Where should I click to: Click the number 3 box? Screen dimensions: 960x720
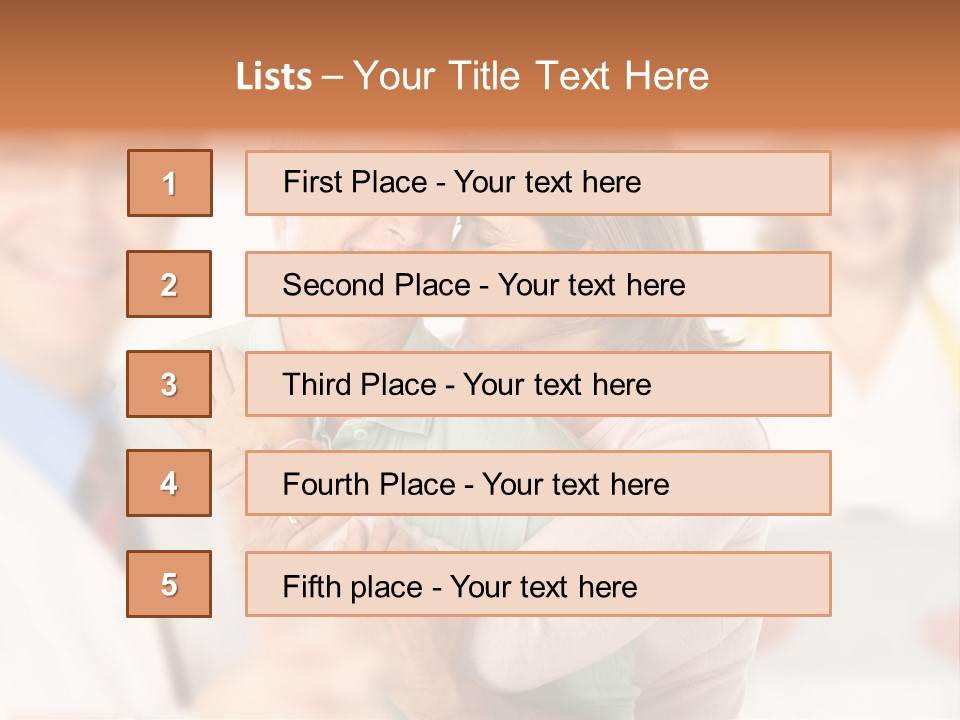[x=169, y=384]
